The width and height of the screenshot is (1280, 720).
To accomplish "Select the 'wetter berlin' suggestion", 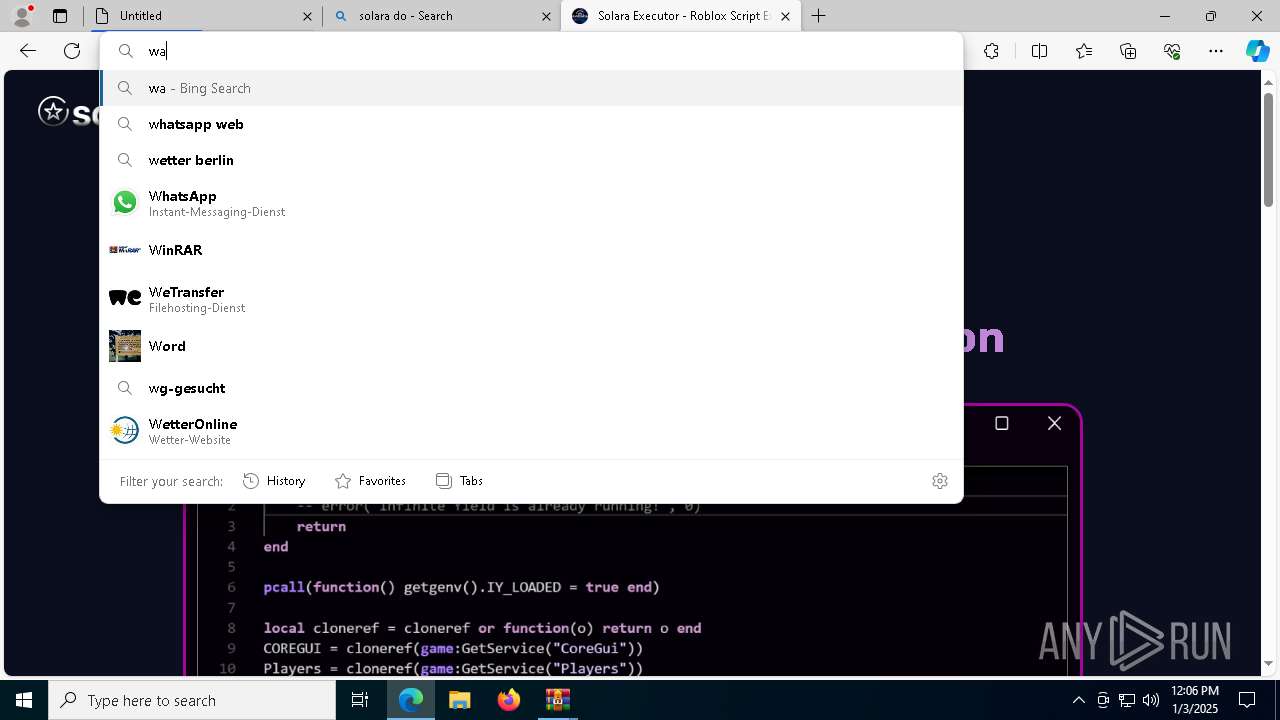I will coord(531,160).
